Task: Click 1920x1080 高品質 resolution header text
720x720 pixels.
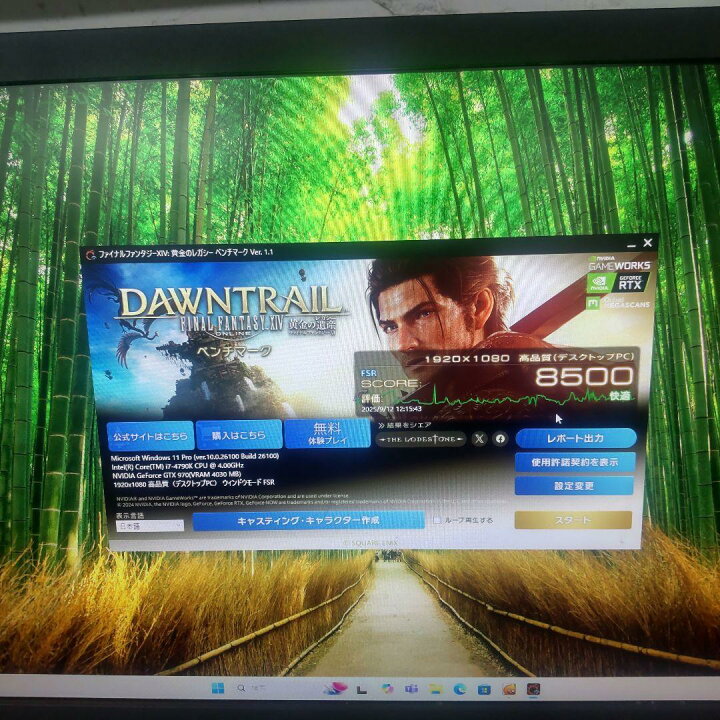Action: click(x=529, y=357)
